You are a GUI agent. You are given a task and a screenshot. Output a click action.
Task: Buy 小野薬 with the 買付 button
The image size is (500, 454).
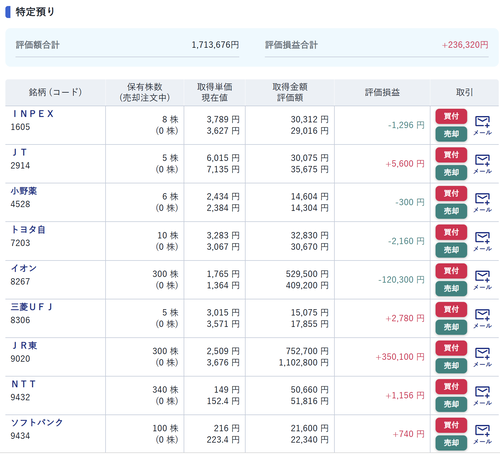click(x=451, y=194)
